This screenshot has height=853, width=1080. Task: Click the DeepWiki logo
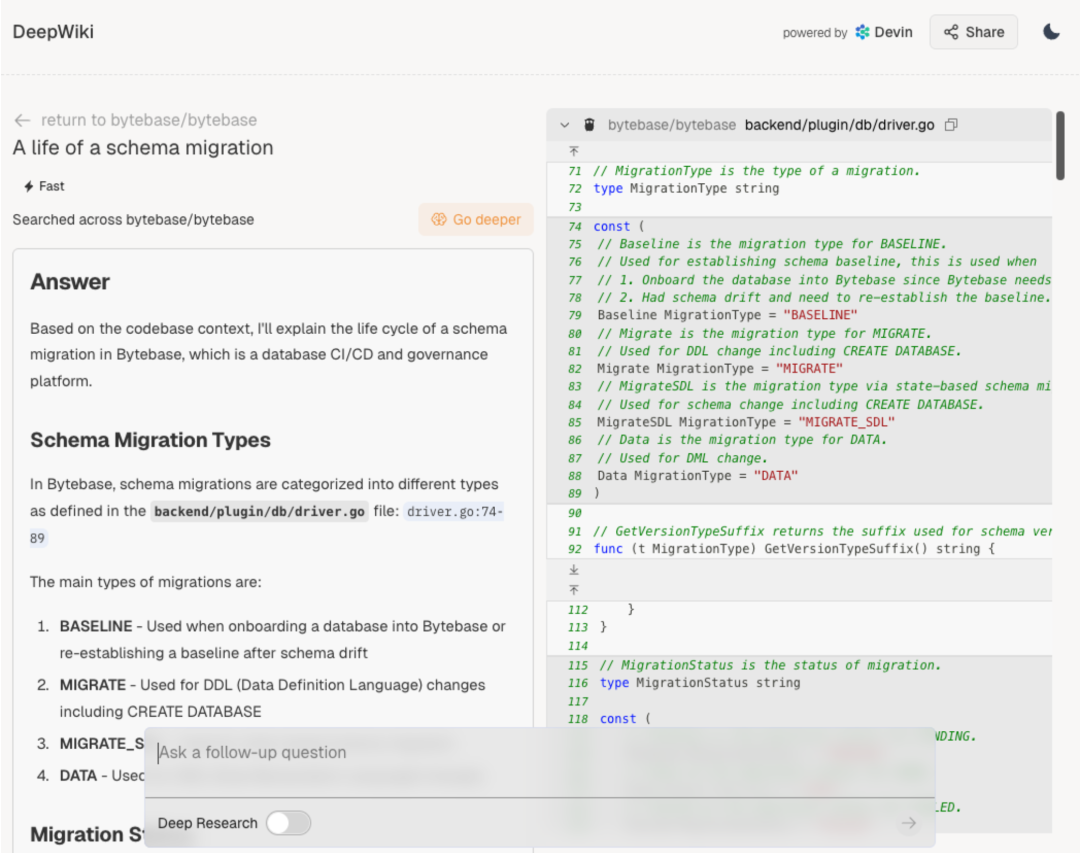click(x=53, y=32)
